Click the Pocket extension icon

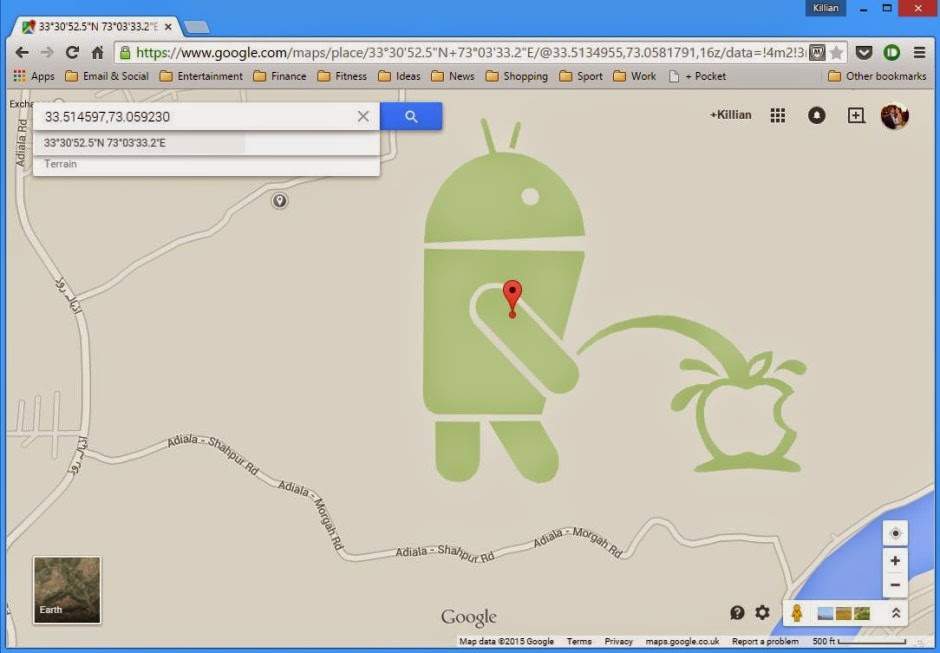[x=864, y=53]
